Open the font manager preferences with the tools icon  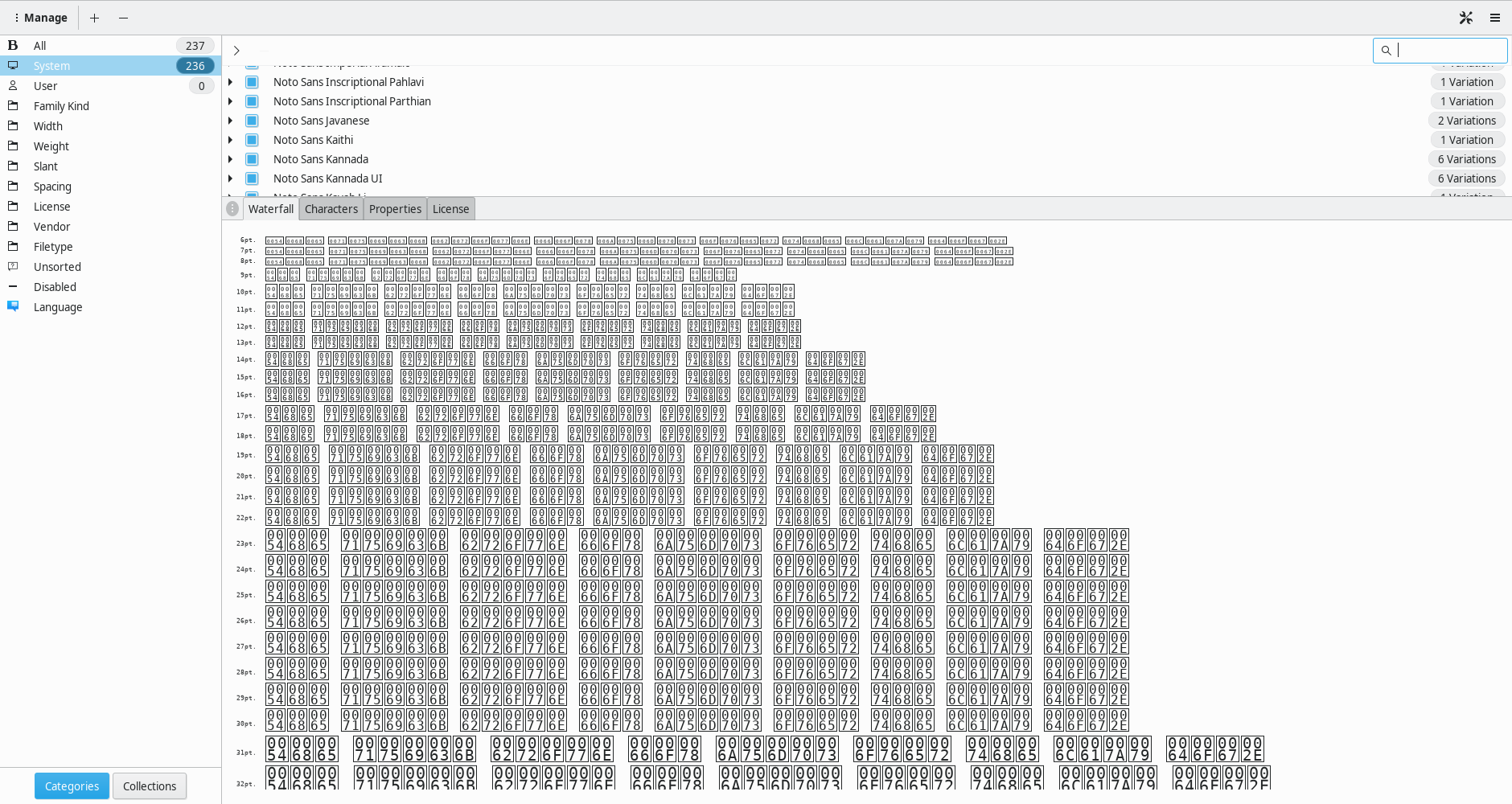point(1465,17)
